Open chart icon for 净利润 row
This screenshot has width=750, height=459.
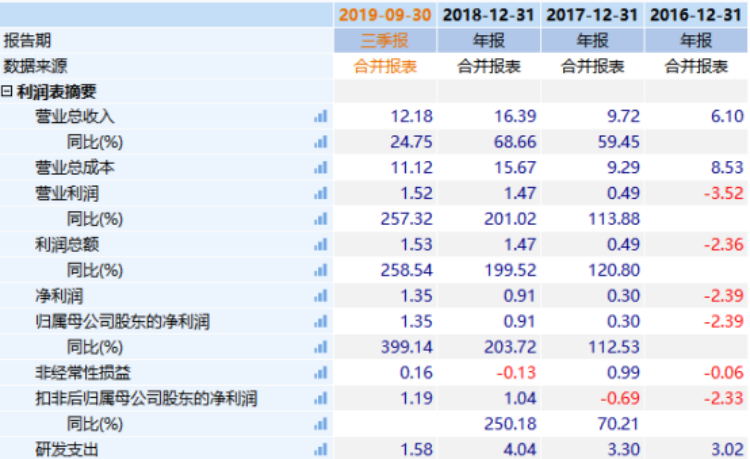click(320, 296)
